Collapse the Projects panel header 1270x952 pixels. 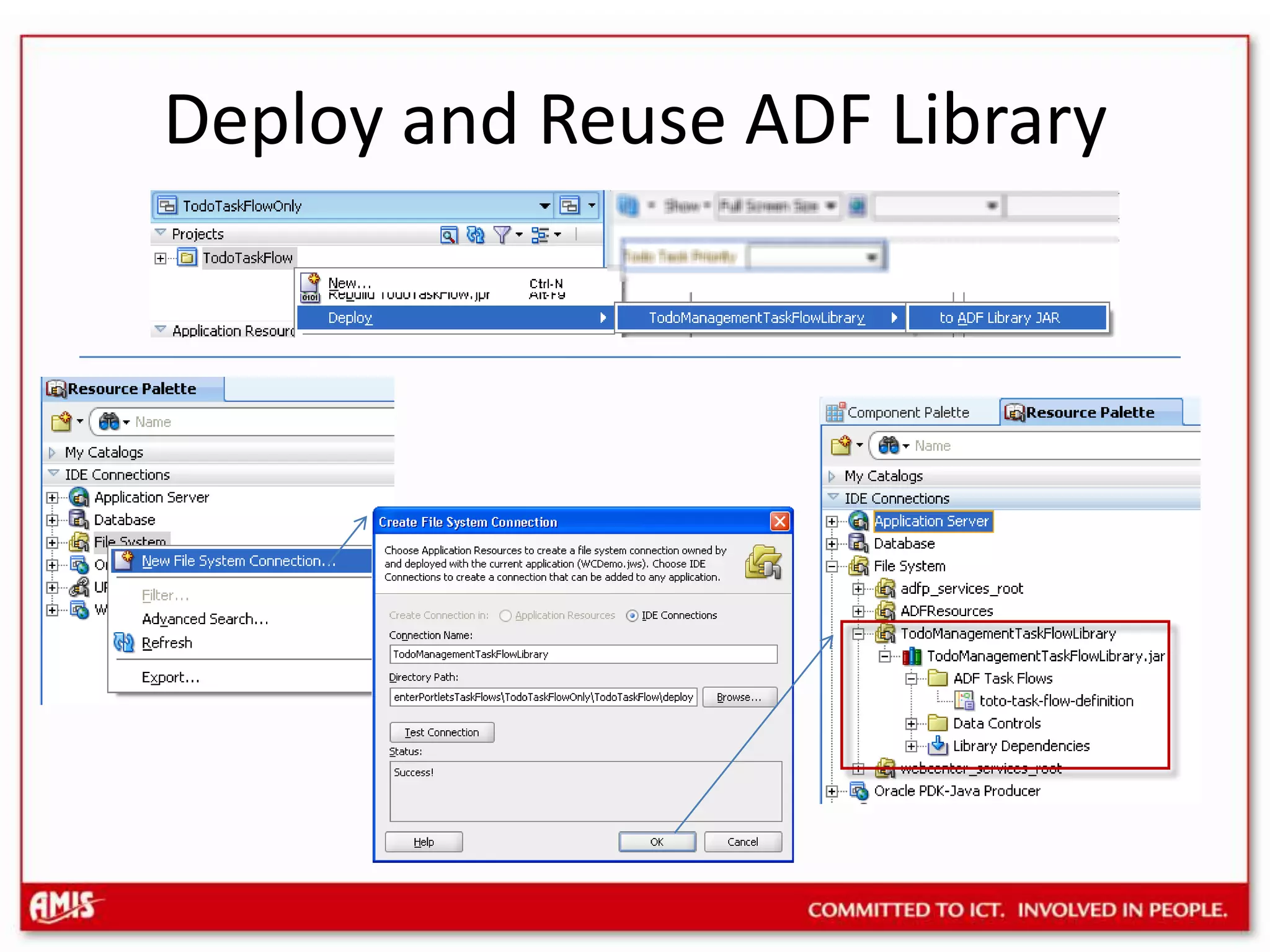tap(160, 234)
